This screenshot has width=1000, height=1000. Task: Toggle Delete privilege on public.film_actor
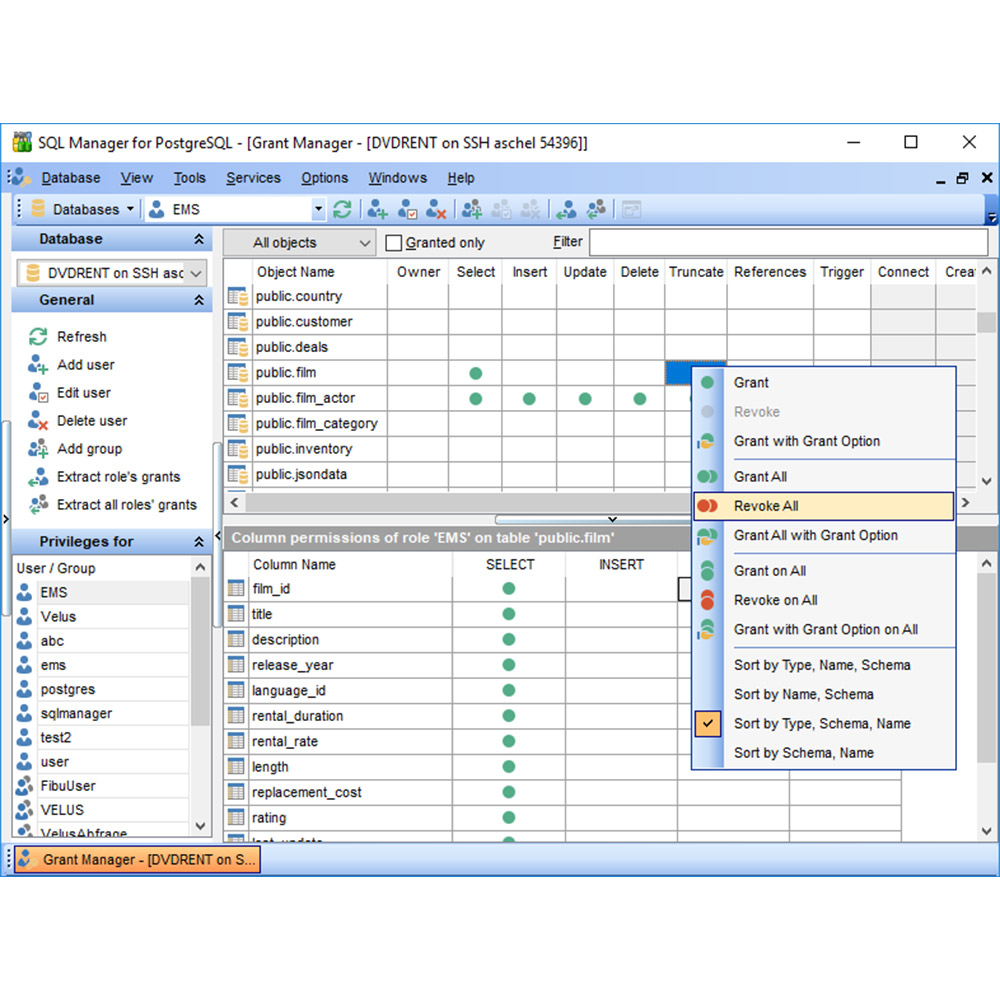pos(640,399)
